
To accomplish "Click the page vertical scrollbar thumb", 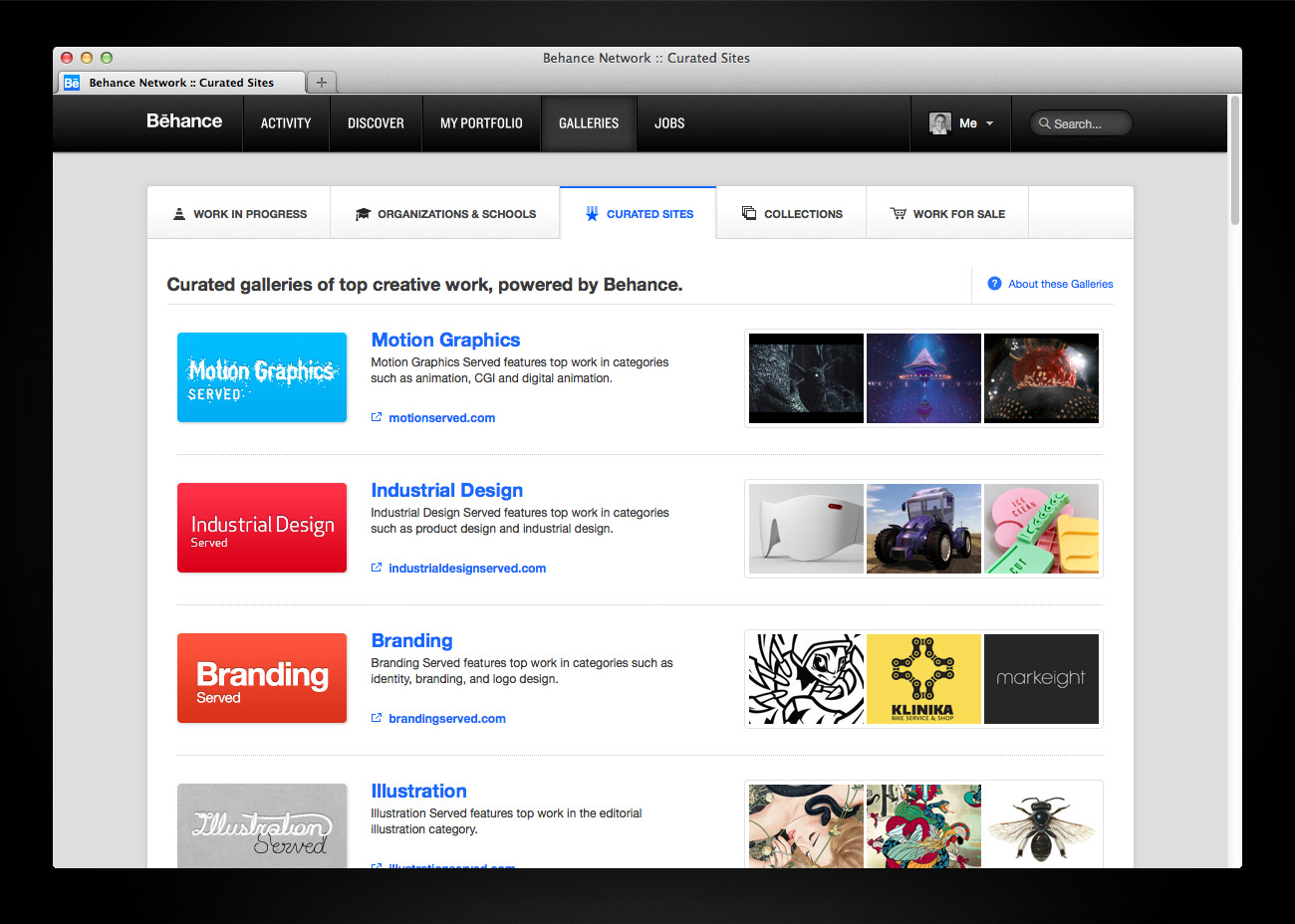I will coord(1235,160).
